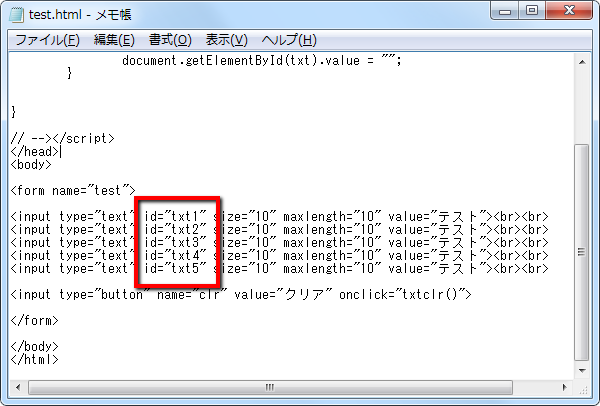
Task: Click the Notepad icon in title bar
Action: click(x=16, y=15)
